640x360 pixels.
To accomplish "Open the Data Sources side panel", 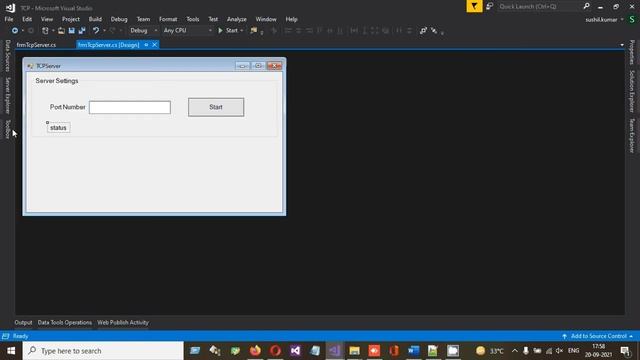I will pyautogui.click(x=7, y=56).
